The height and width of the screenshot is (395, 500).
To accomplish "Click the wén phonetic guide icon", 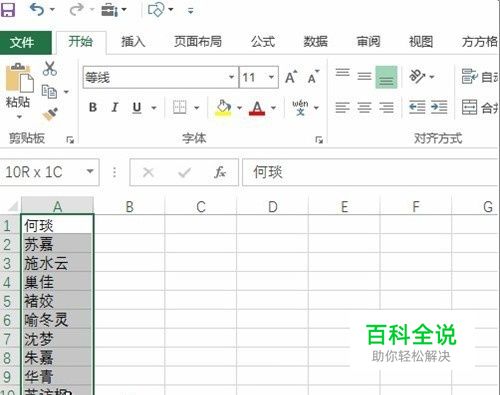I will click(300, 107).
